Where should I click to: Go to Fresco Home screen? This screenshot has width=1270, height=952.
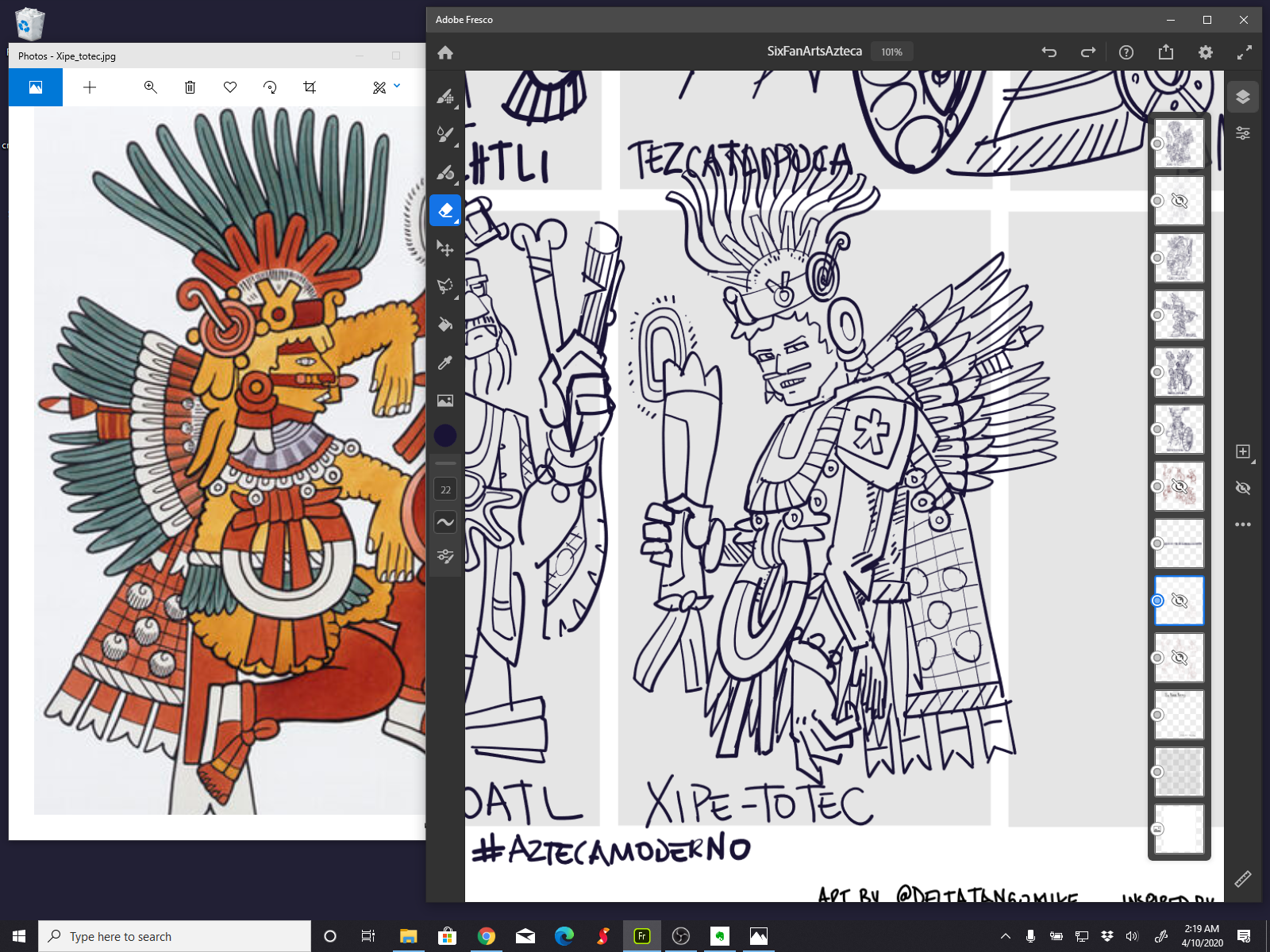(445, 52)
